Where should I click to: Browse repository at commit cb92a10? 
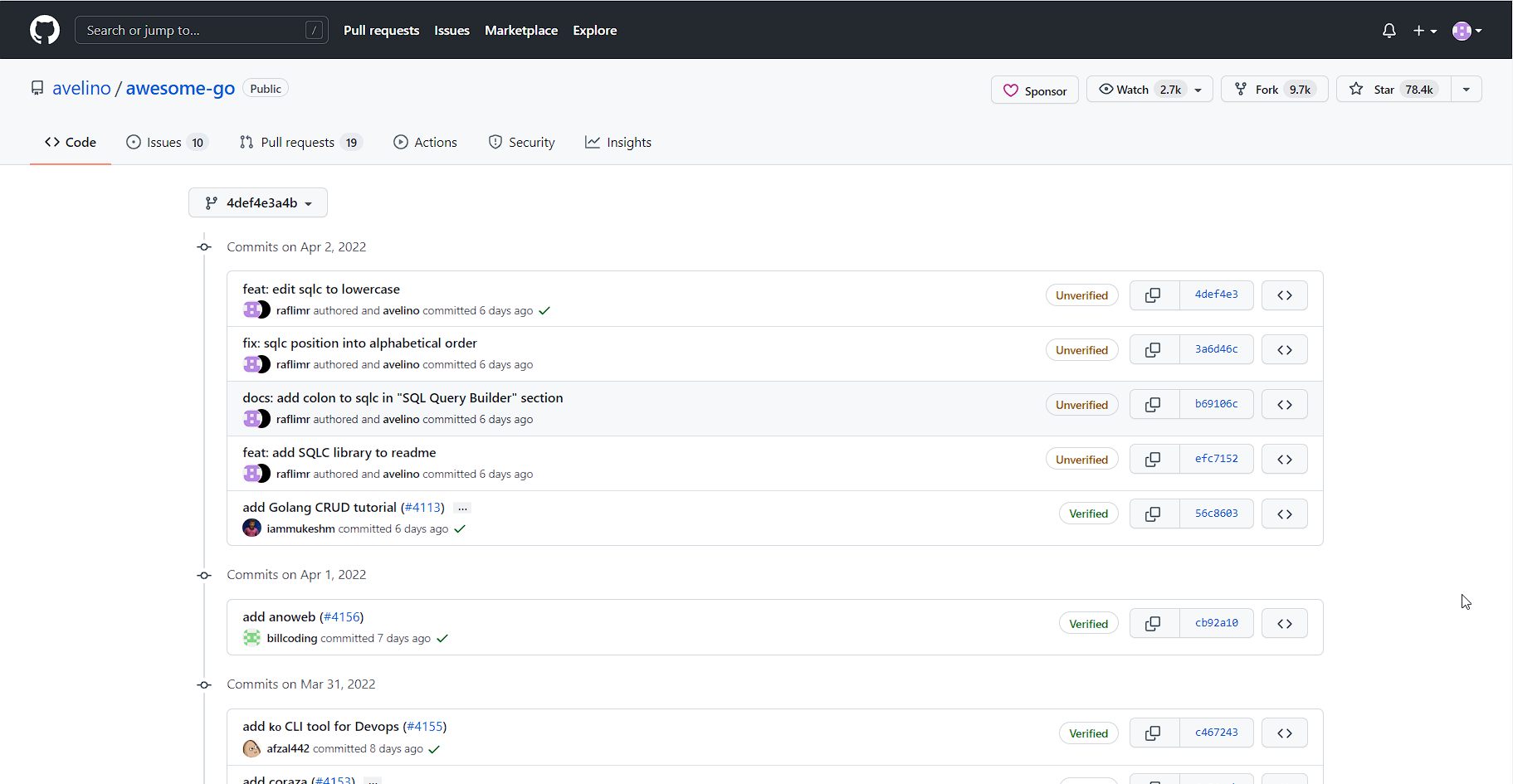click(1285, 624)
